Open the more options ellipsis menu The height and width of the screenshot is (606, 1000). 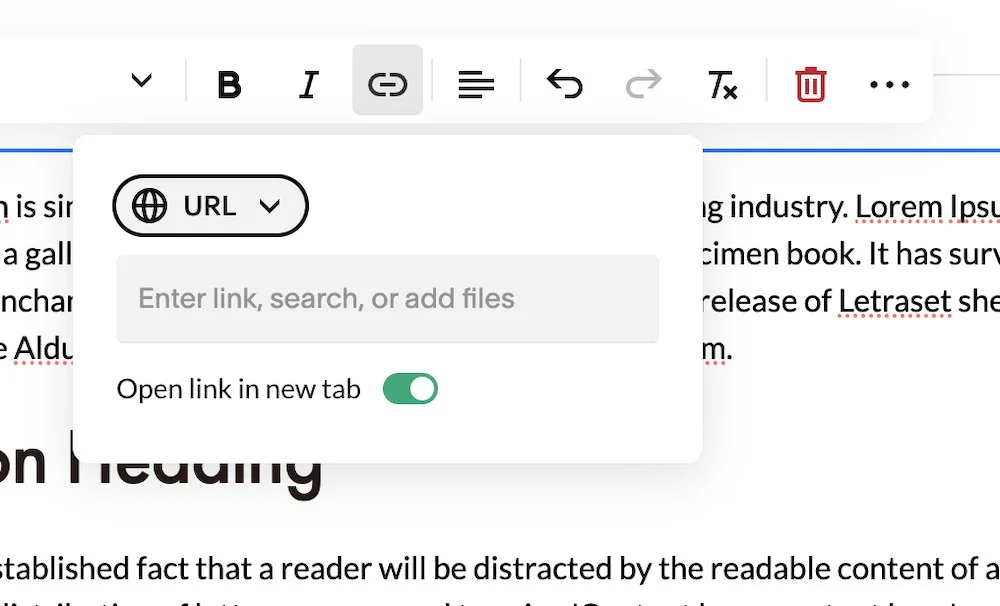pyautogui.click(x=890, y=84)
